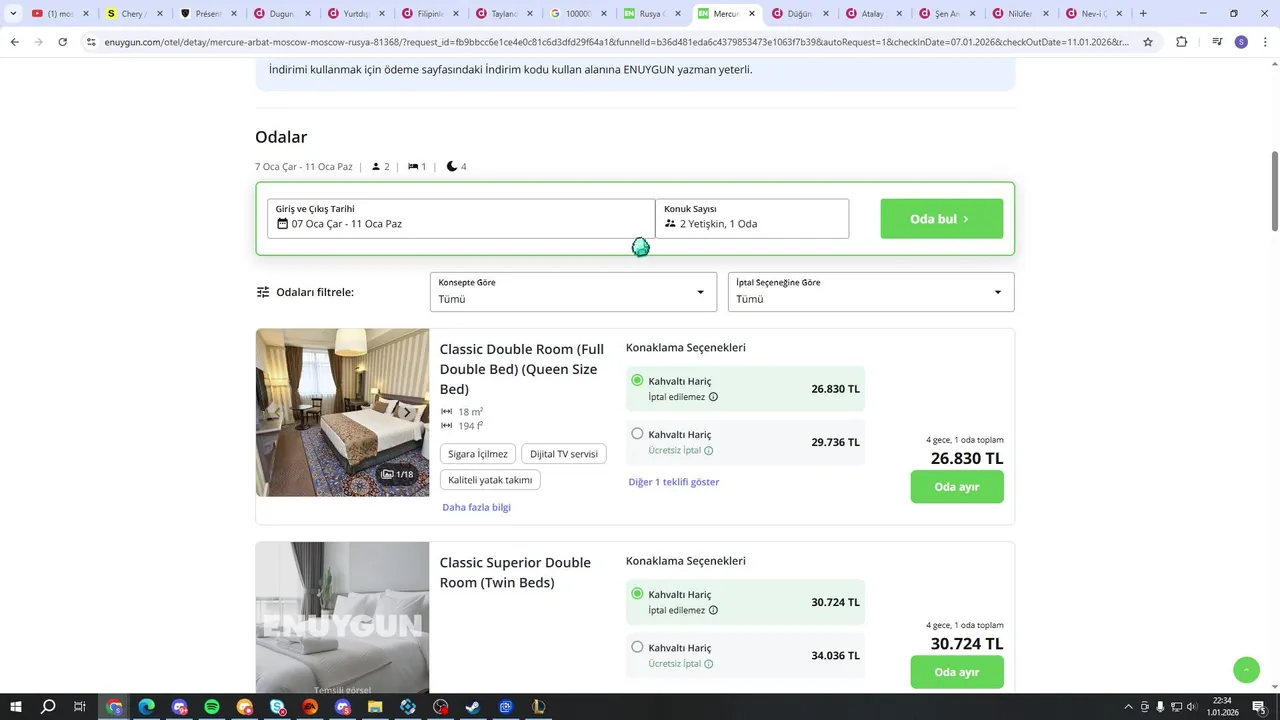Click the Task View taskbar icon

pyautogui.click(x=80, y=707)
